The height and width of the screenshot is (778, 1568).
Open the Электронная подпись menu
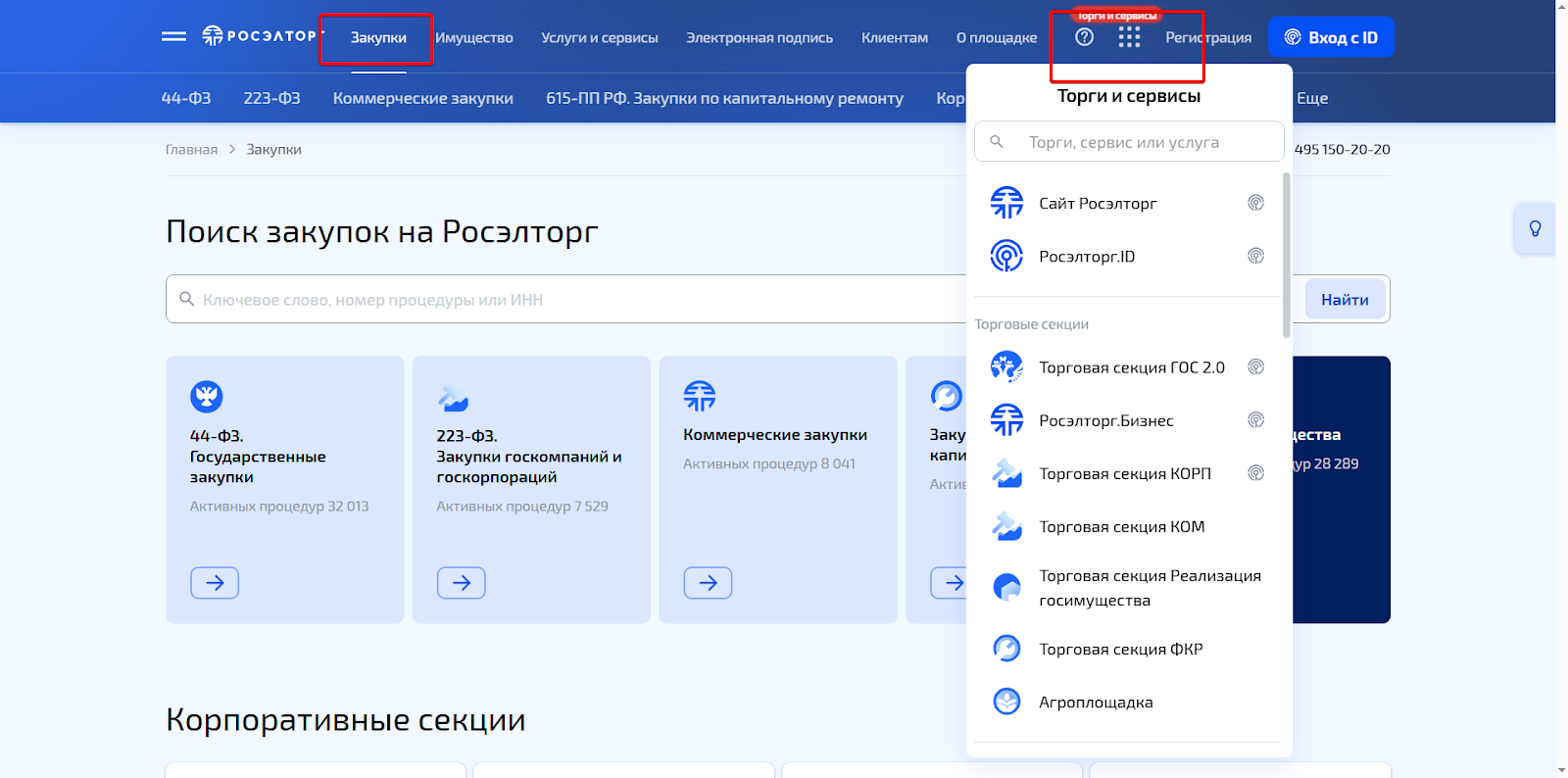[759, 37]
